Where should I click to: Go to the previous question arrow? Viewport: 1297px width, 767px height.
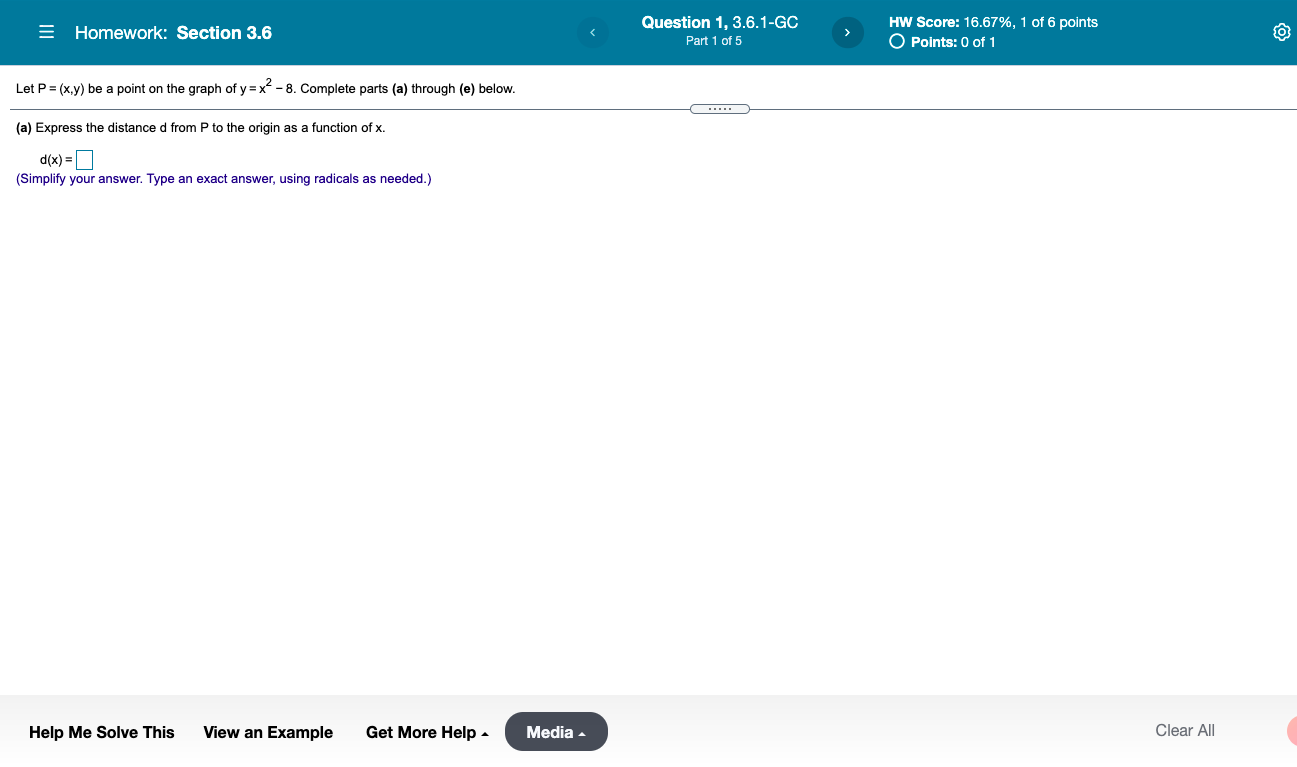(x=592, y=33)
